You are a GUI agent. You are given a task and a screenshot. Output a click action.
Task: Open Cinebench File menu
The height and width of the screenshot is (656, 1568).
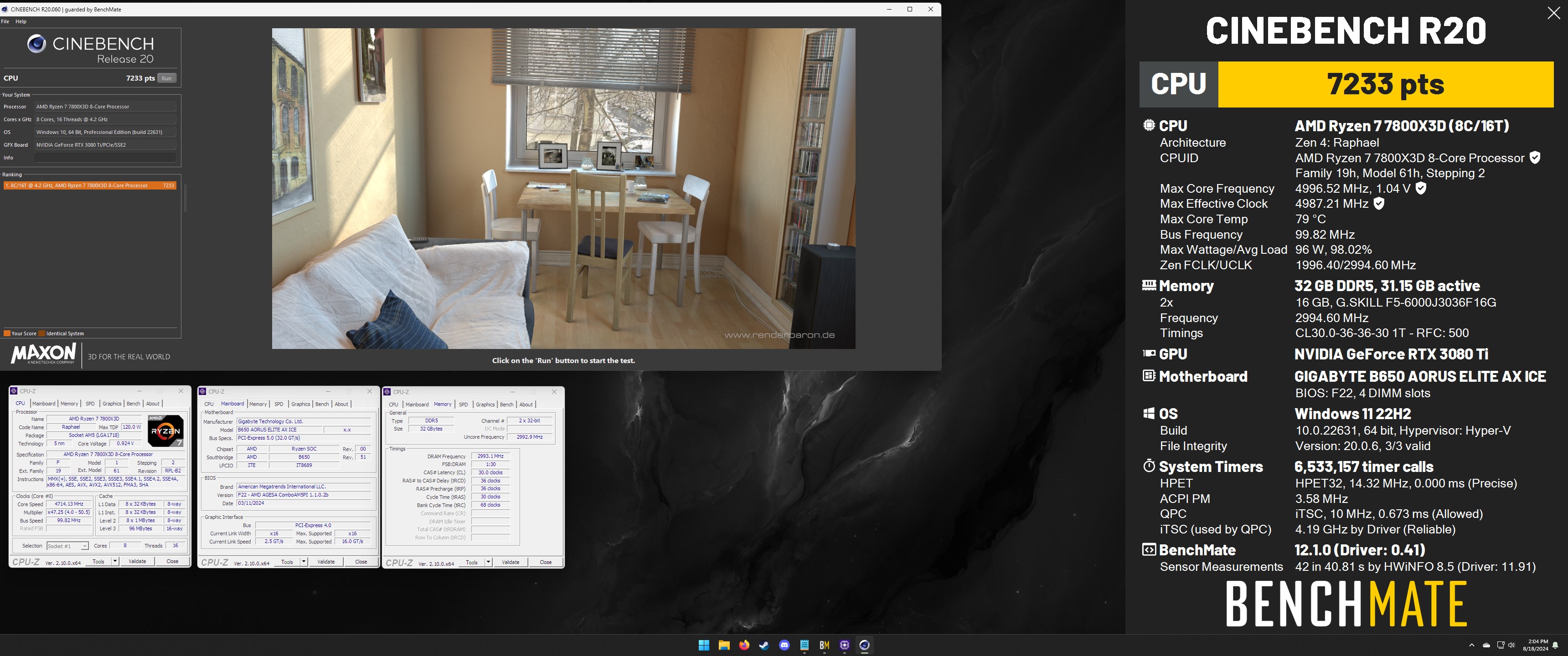[5, 21]
